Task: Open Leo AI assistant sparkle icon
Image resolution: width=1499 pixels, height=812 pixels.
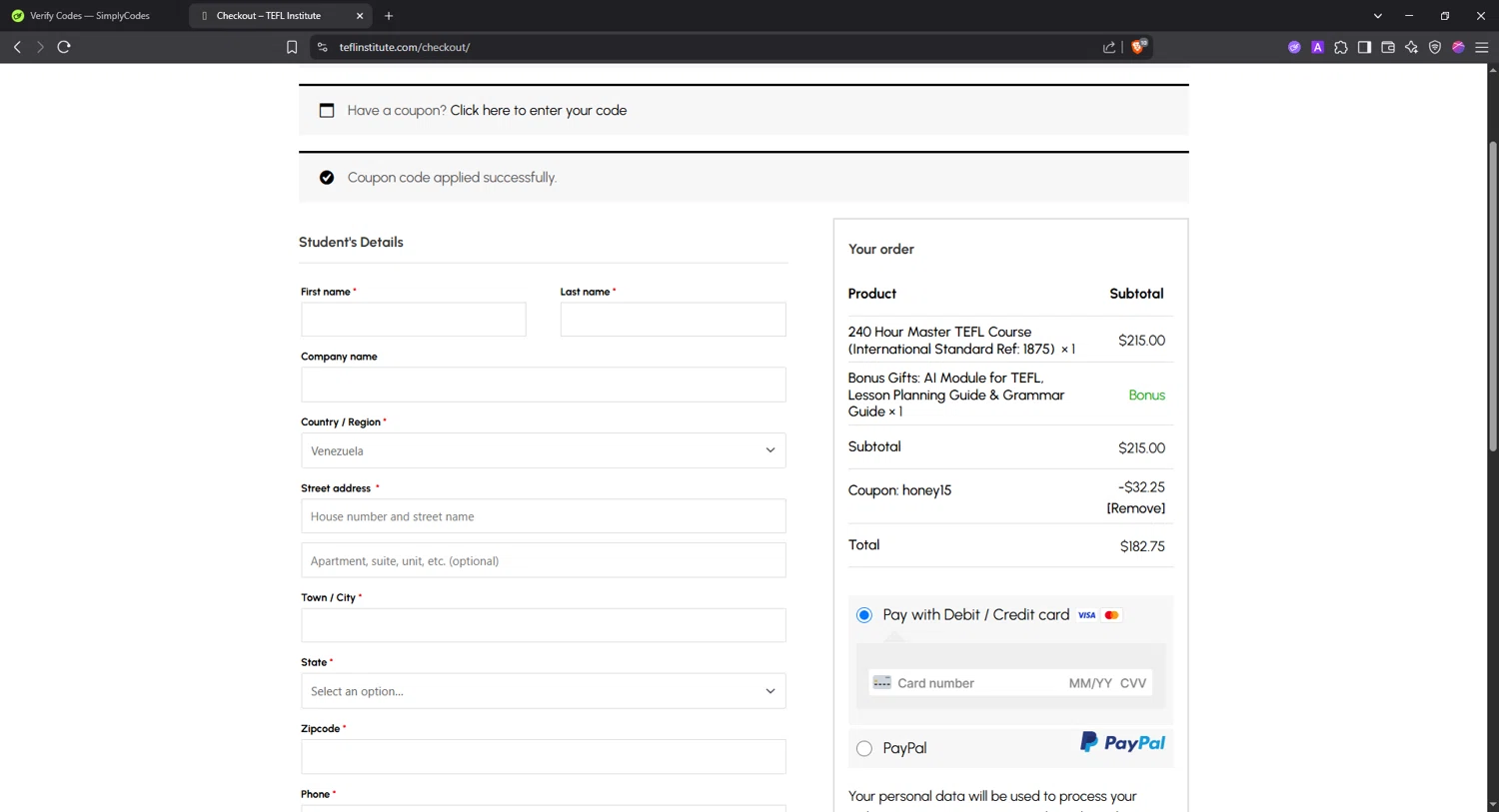Action: click(1411, 47)
